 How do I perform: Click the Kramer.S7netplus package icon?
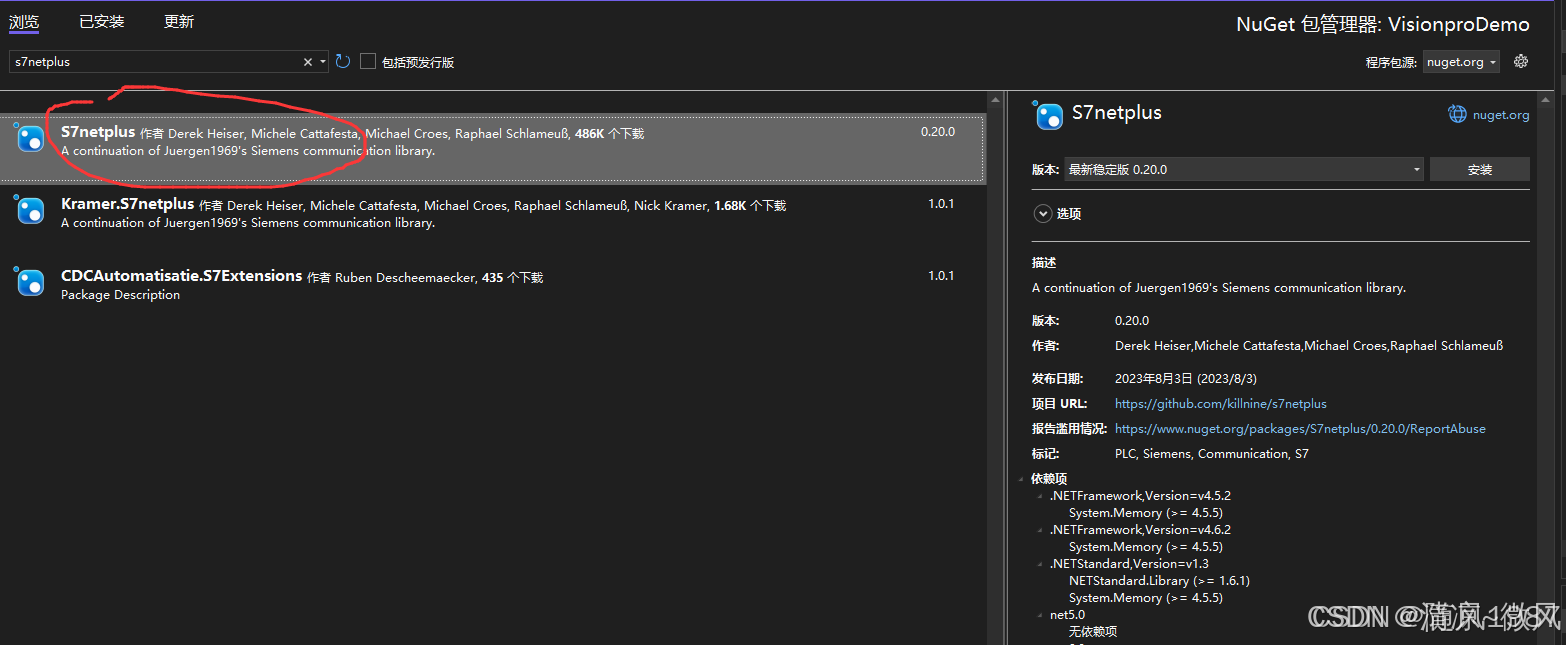tap(30, 211)
